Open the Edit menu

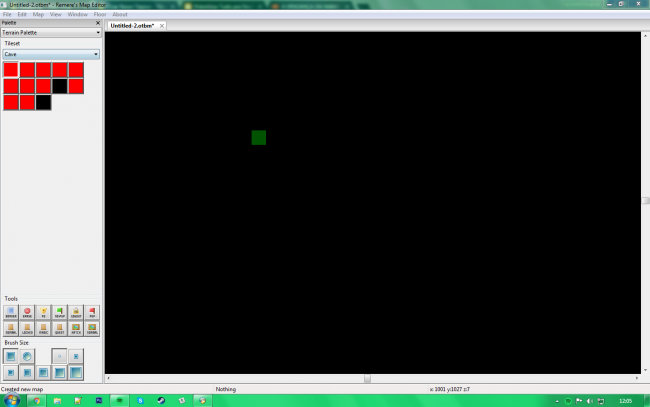pos(22,14)
